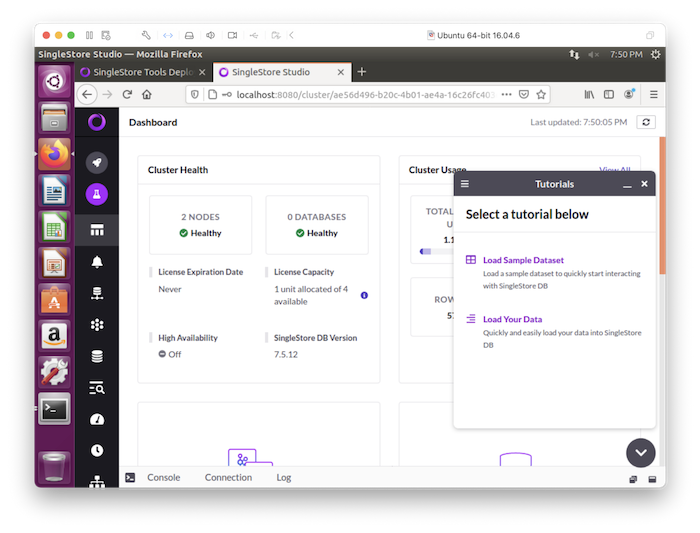Viewport: 700px width, 533px height.
Task: Open LibreOffice Calc in the launcher
Action: [54, 227]
